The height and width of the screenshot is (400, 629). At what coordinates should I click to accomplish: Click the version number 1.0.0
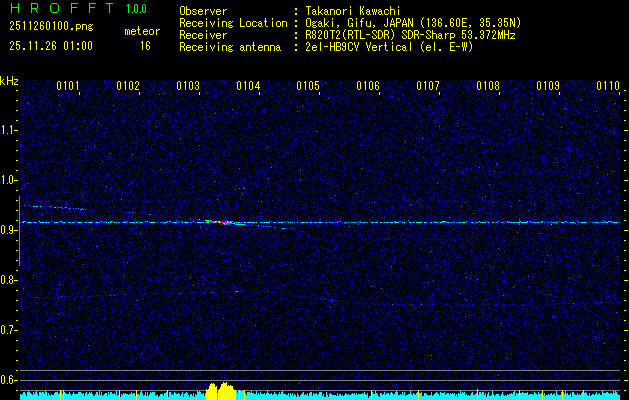pos(136,9)
